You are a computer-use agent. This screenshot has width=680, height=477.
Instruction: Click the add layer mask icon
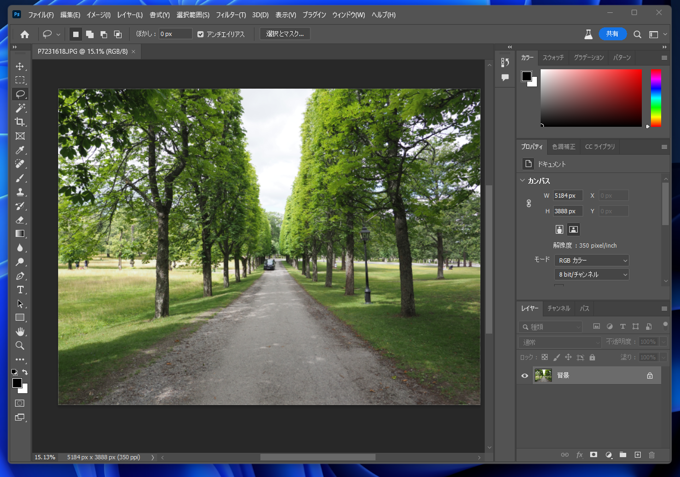[593, 455]
